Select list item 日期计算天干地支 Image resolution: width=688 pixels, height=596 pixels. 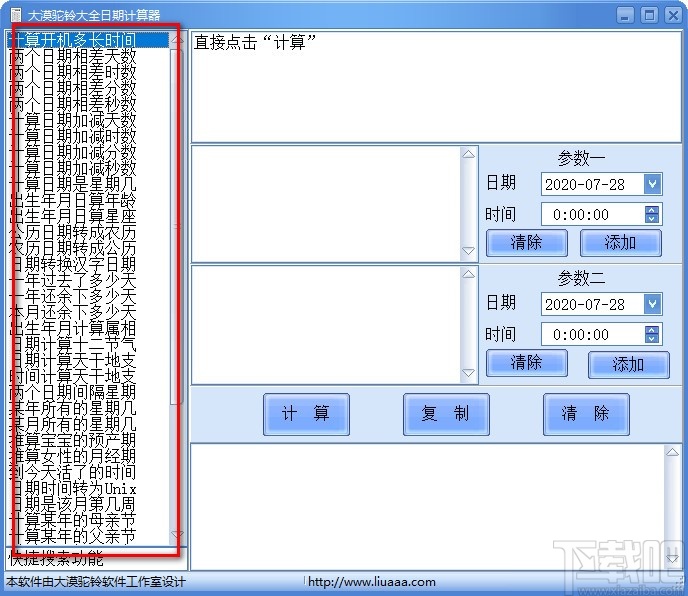88,360
